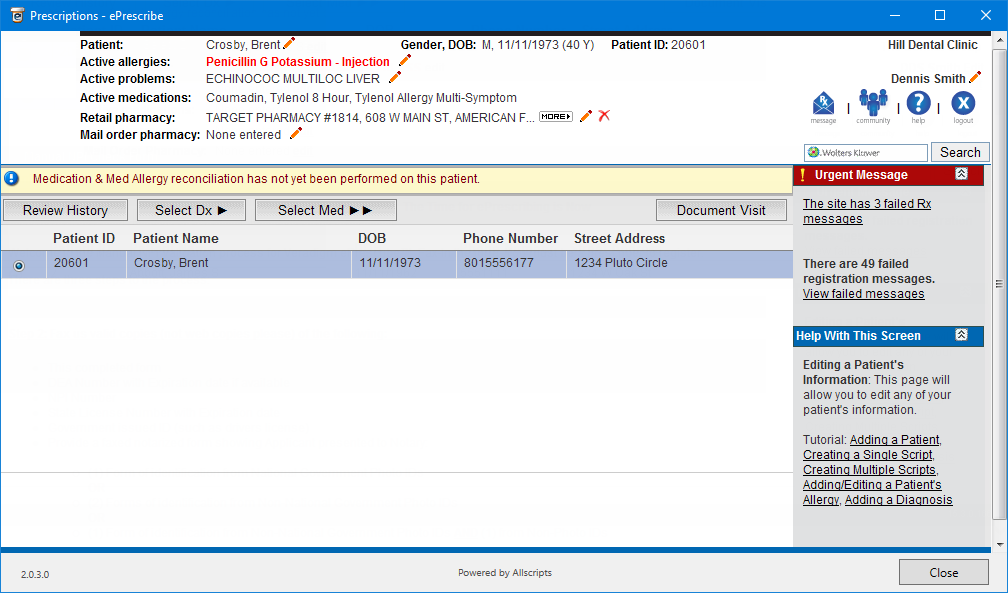Edit mail order pharmacy pencil icon
The height and width of the screenshot is (593, 1008).
(x=295, y=134)
